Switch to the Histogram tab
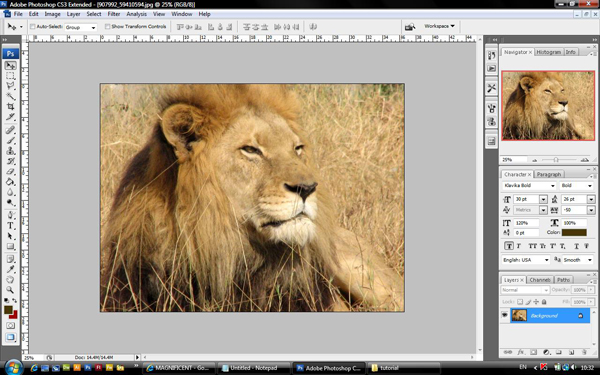 [x=548, y=52]
